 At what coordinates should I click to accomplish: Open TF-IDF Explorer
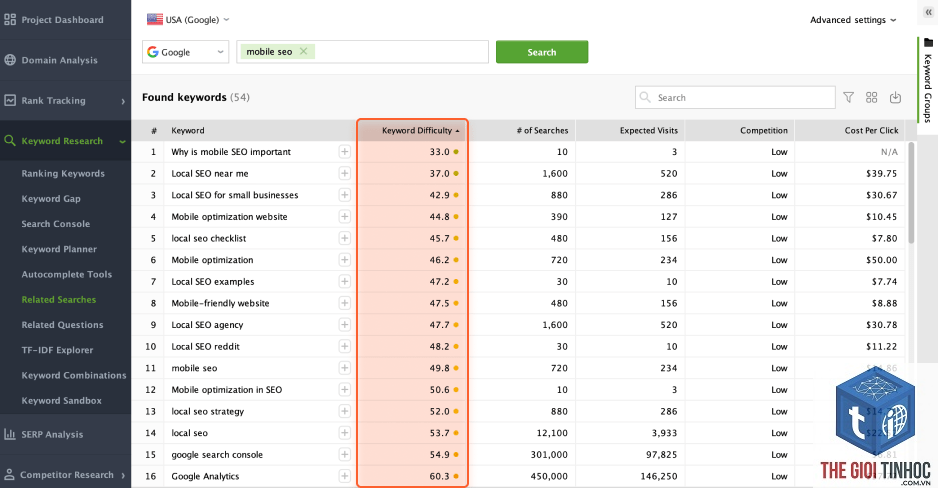57,350
